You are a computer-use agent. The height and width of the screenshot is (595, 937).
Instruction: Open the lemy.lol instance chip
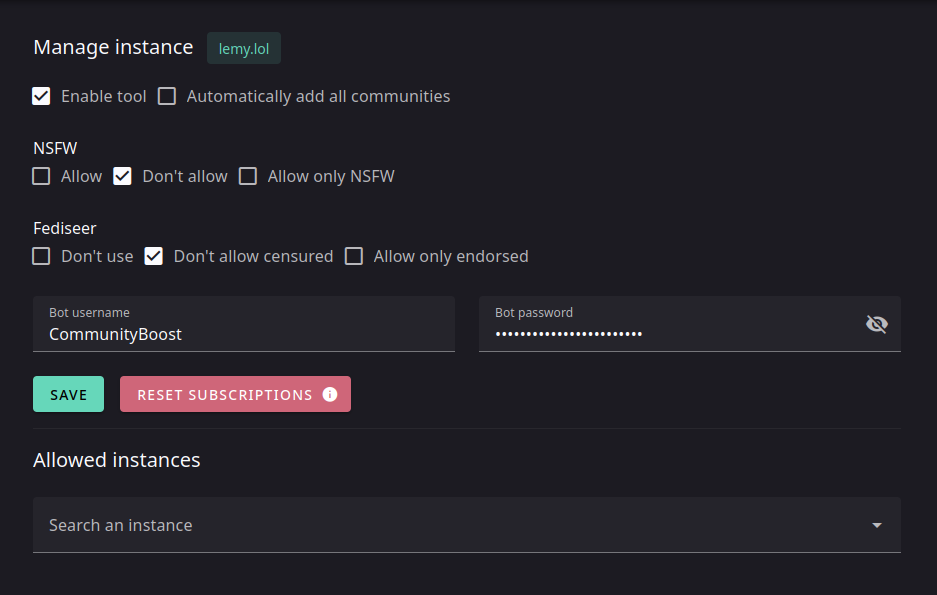[x=244, y=48]
